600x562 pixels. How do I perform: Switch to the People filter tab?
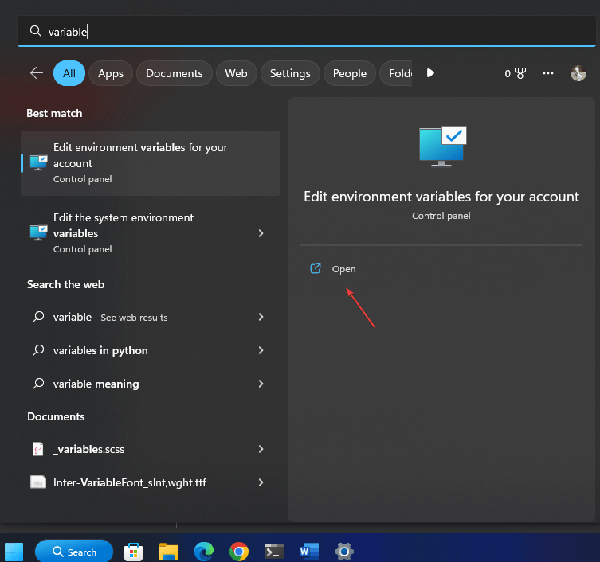[350, 73]
